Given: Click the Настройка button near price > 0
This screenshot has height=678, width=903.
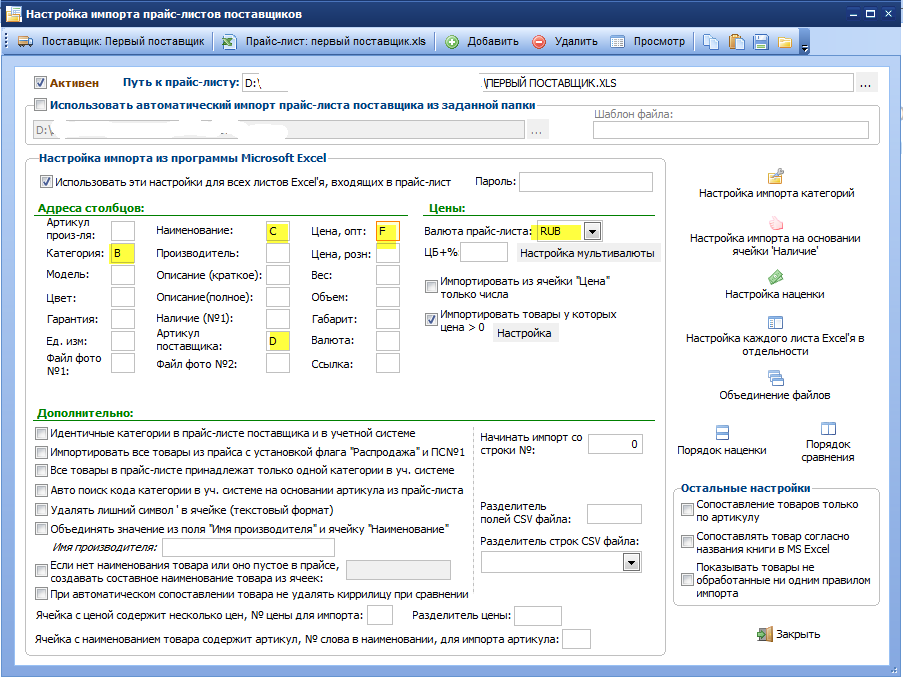Looking at the screenshot, I should tap(524, 333).
